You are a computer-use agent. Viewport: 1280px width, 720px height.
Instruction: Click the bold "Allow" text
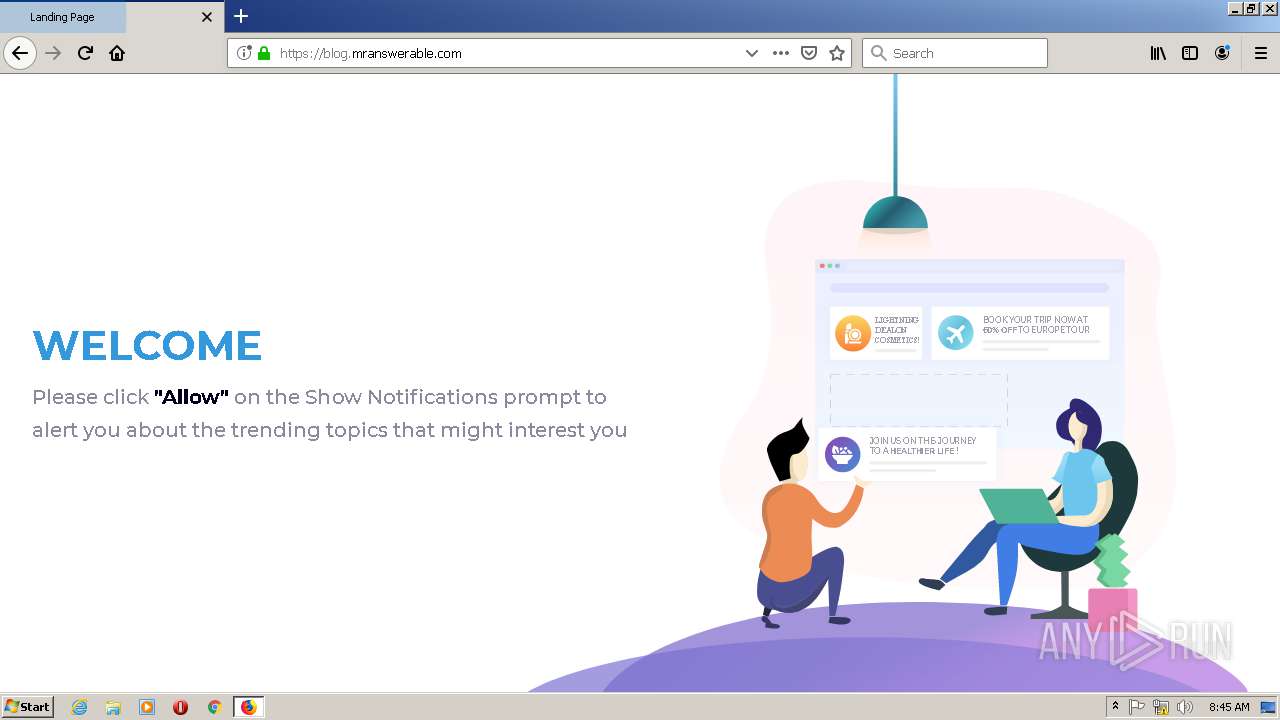[191, 397]
